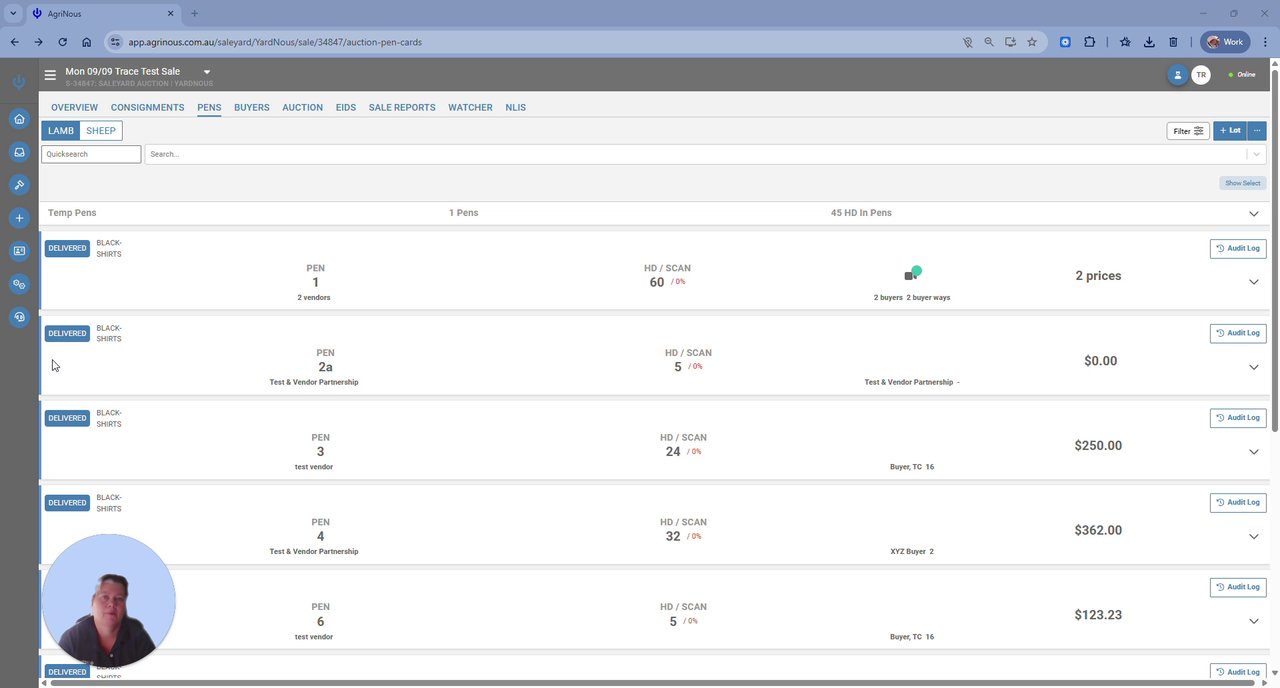Click the horizontal scrollbar at the bottom
The width and height of the screenshot is (1280, 688).
coord(650,683)
